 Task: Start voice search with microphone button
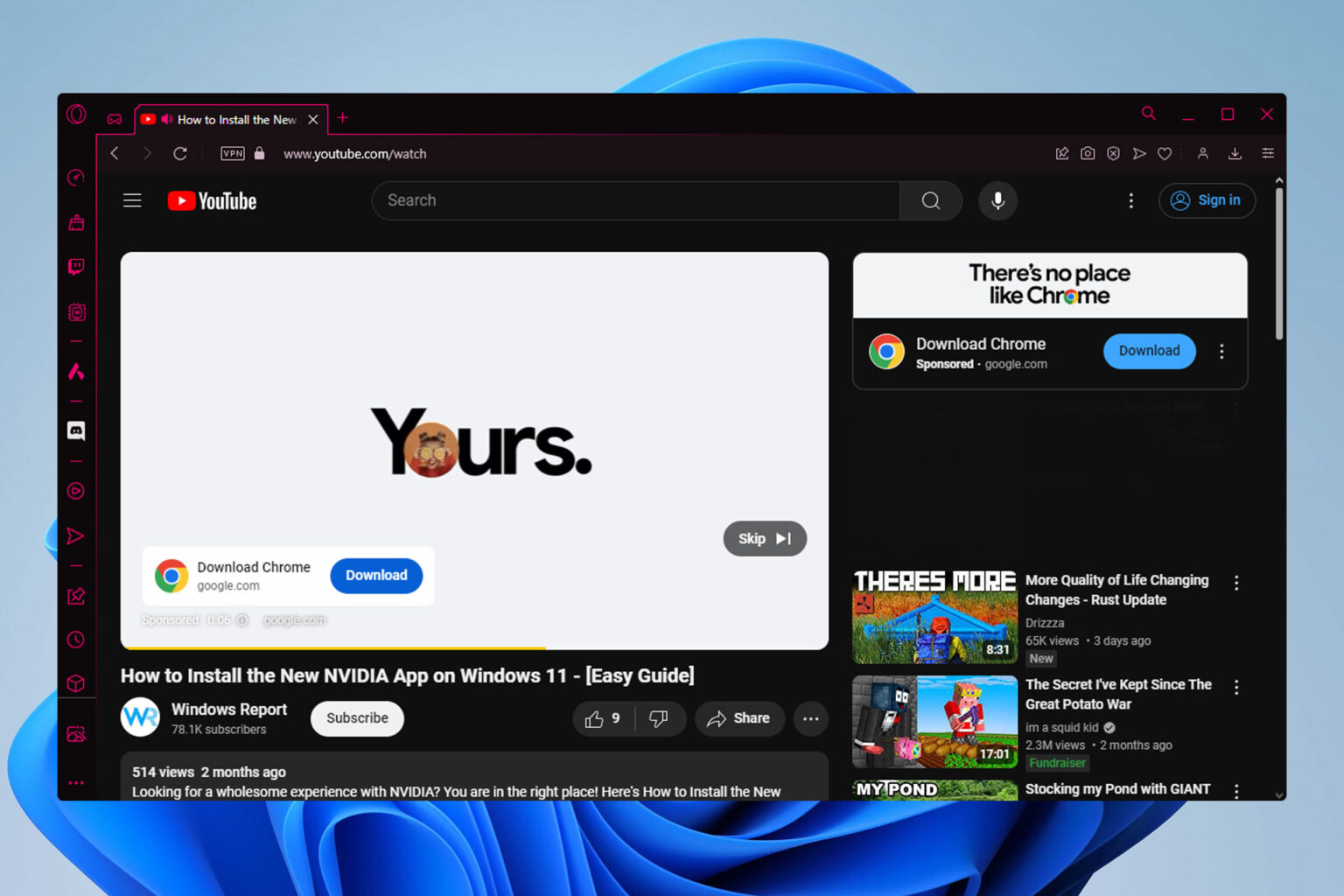tap(997, 200)
